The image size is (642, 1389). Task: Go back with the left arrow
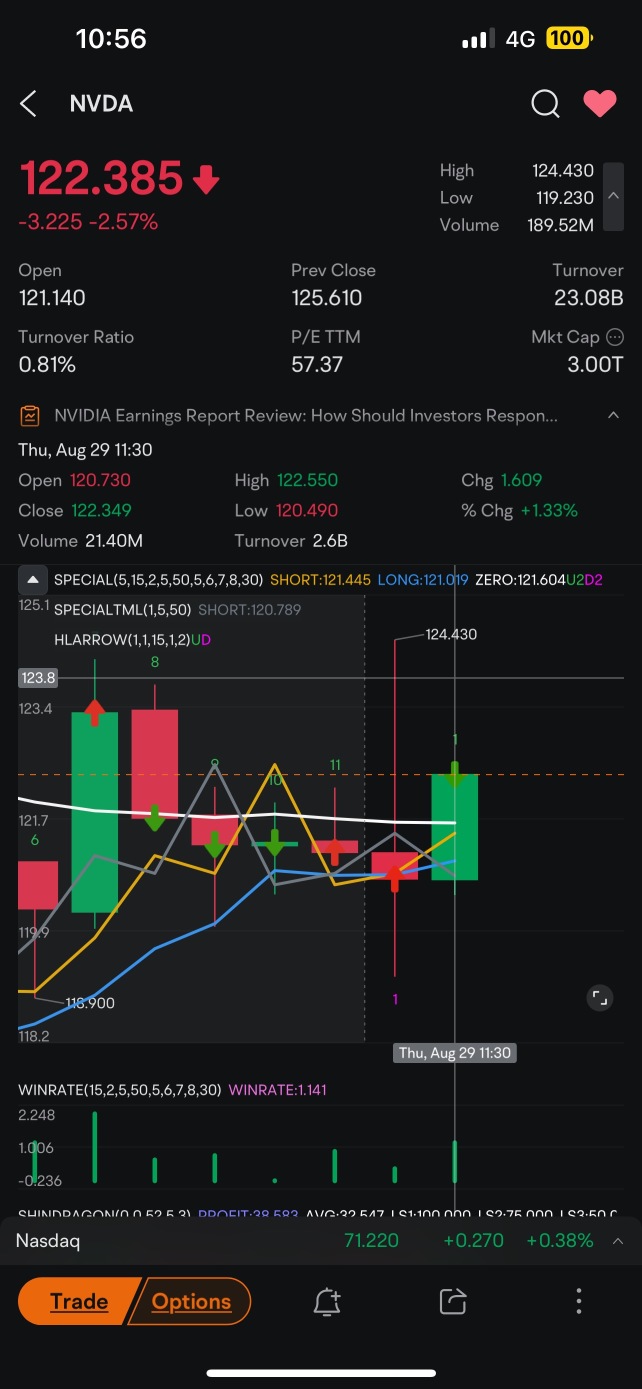28,103
